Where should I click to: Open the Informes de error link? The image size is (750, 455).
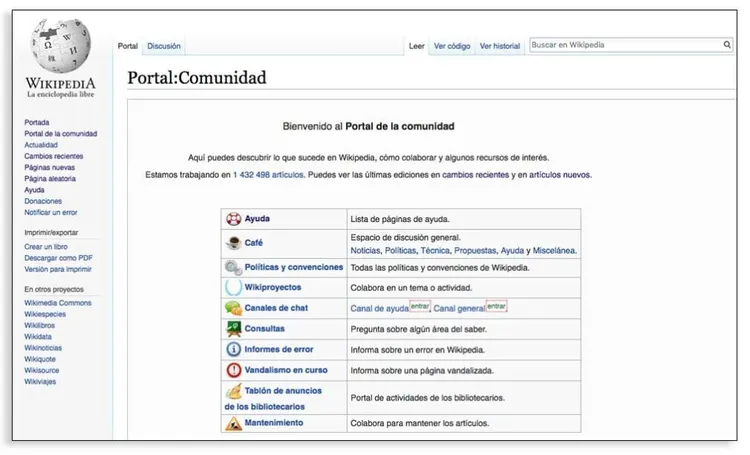(x=279, y=349)
